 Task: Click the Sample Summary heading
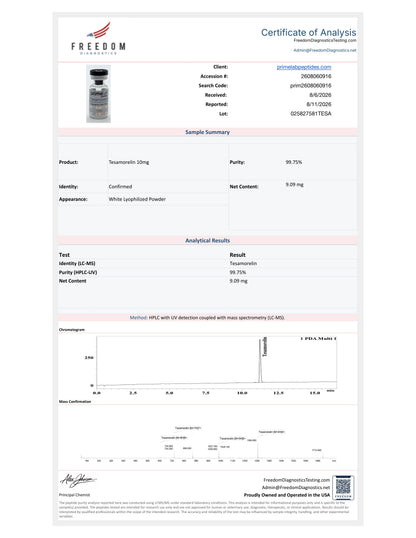(208, 132)
